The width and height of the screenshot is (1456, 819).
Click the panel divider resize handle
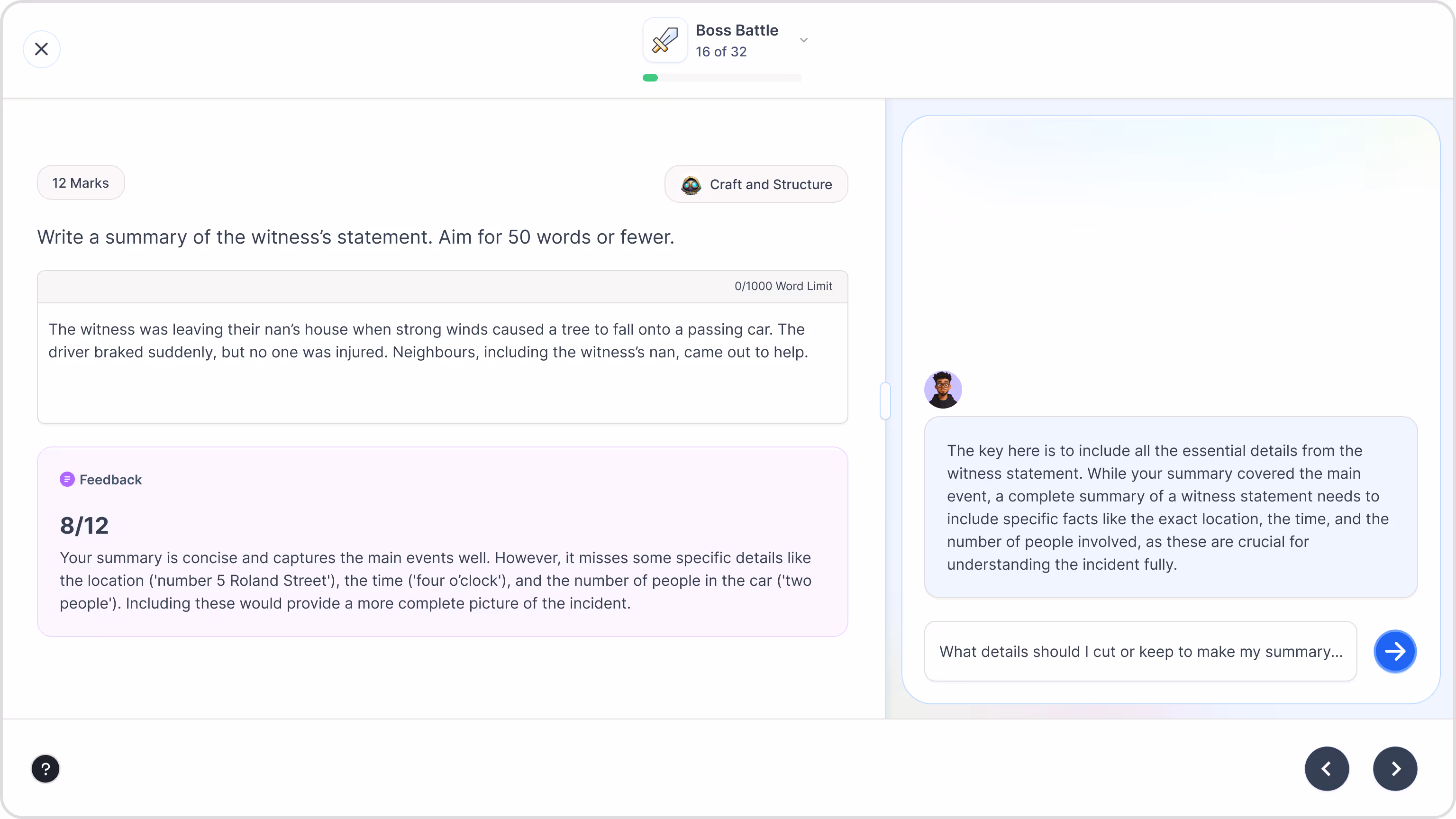pos(885,401)
